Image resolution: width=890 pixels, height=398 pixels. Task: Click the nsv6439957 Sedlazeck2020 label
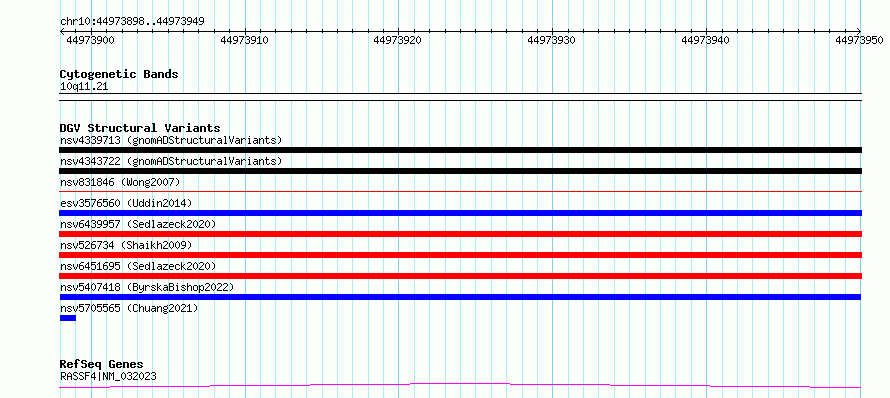coord(138,224)
